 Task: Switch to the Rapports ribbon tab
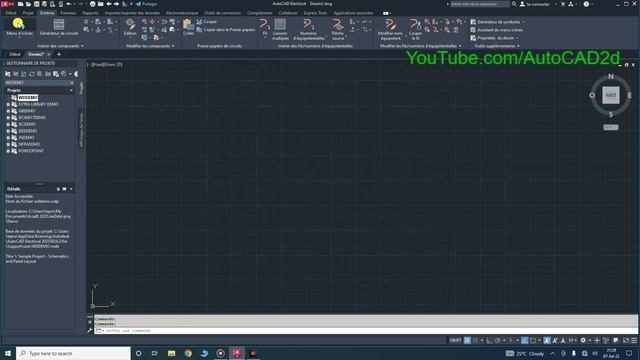[x=90, y=13]
